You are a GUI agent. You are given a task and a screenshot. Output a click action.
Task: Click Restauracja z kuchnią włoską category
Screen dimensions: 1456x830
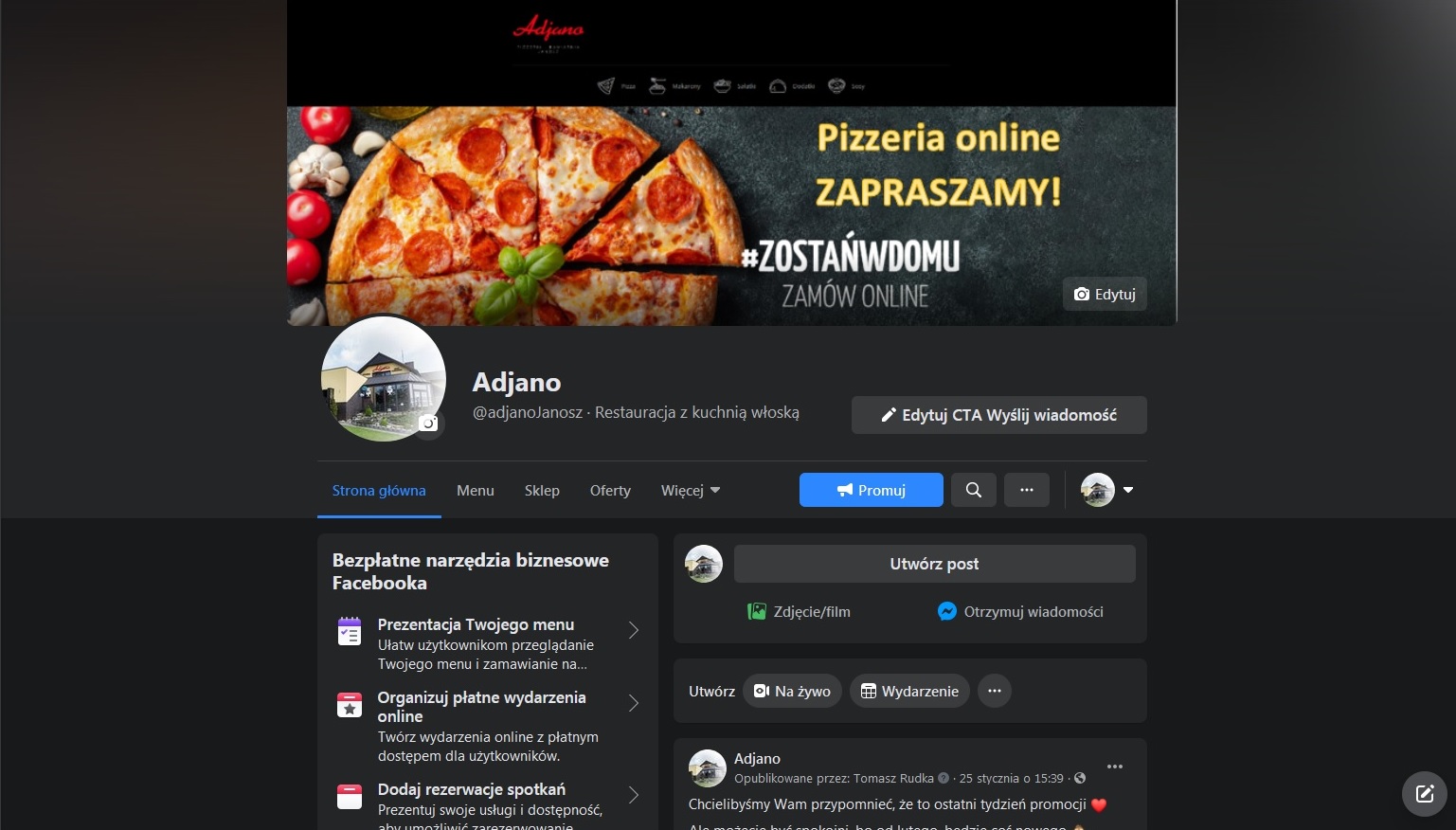click(x=697, y=412)
